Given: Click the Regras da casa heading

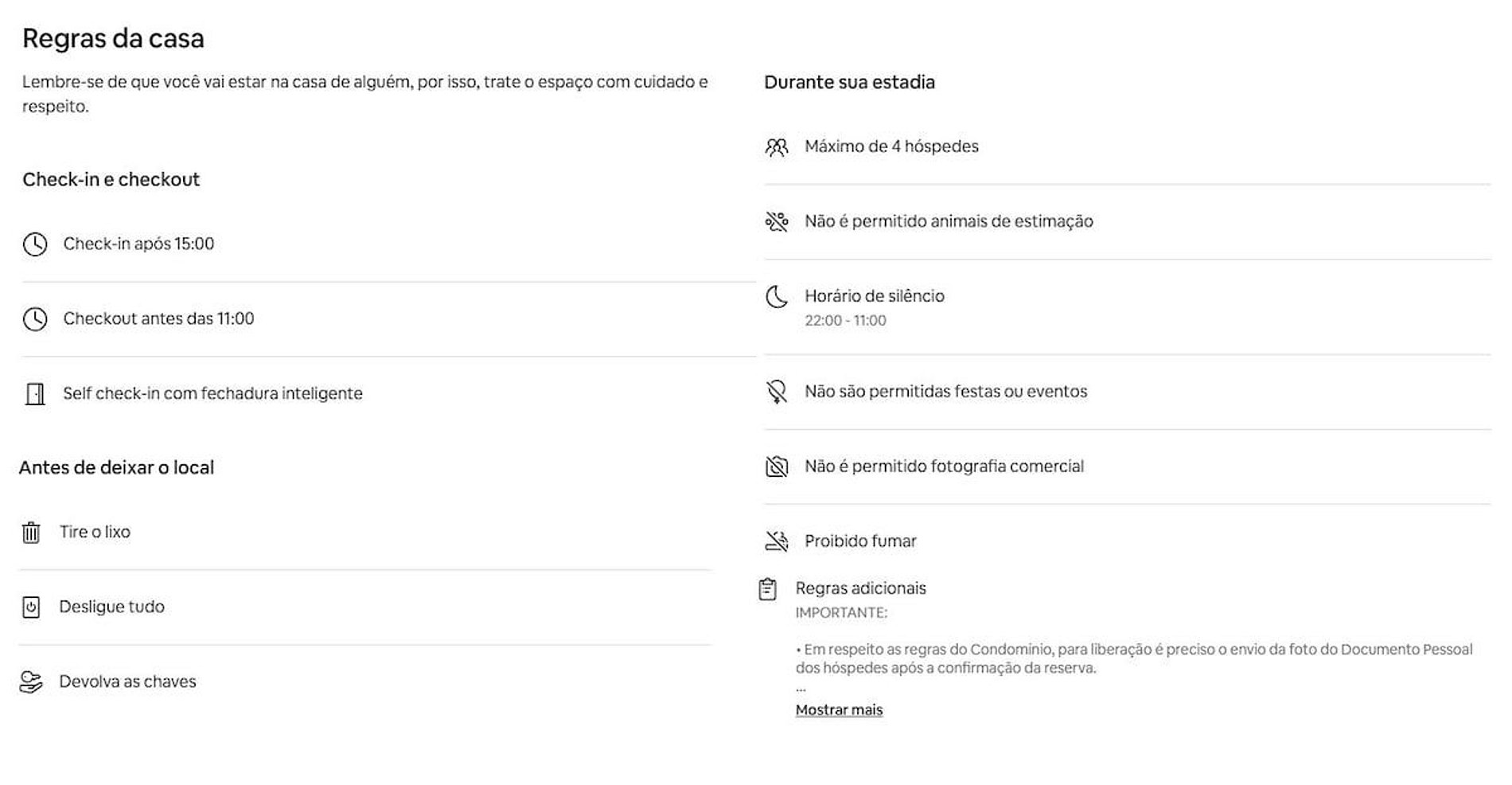Looking at the screenshot, I should tap(113, 38).
